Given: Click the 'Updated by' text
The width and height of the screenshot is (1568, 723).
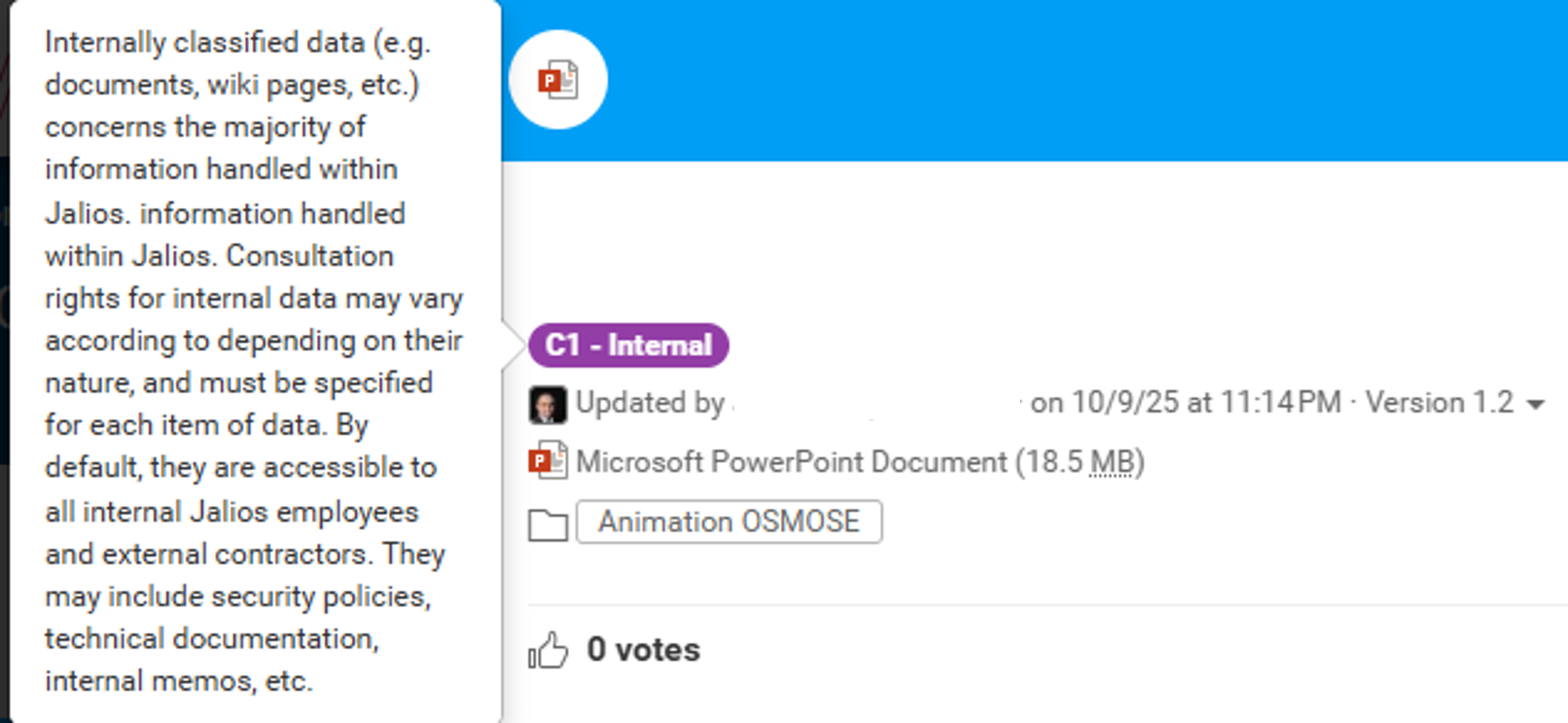Looking at the screenshot, I should [x=650, y=403].
